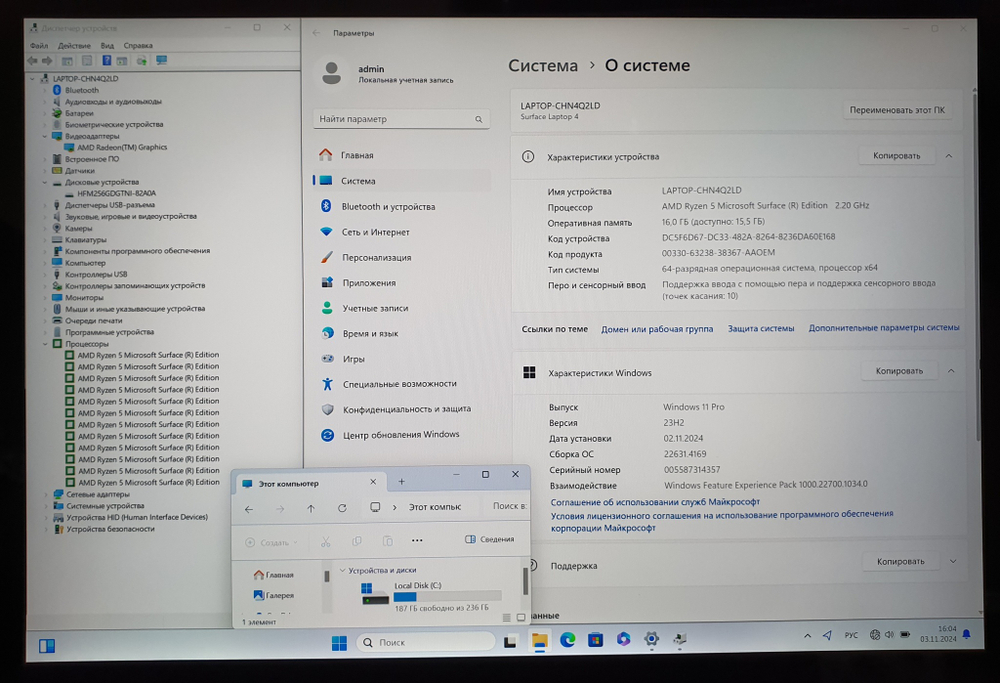Viewport: 1000px width, 683px height.
Task: Click the Help icon in Device Manager toolbar
Action: pos(106,61)
